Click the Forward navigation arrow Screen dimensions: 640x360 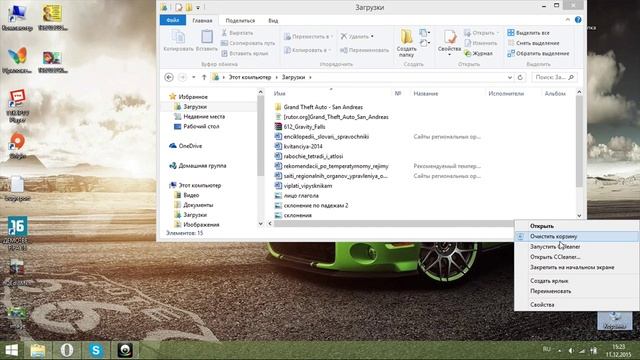point(182,77)
